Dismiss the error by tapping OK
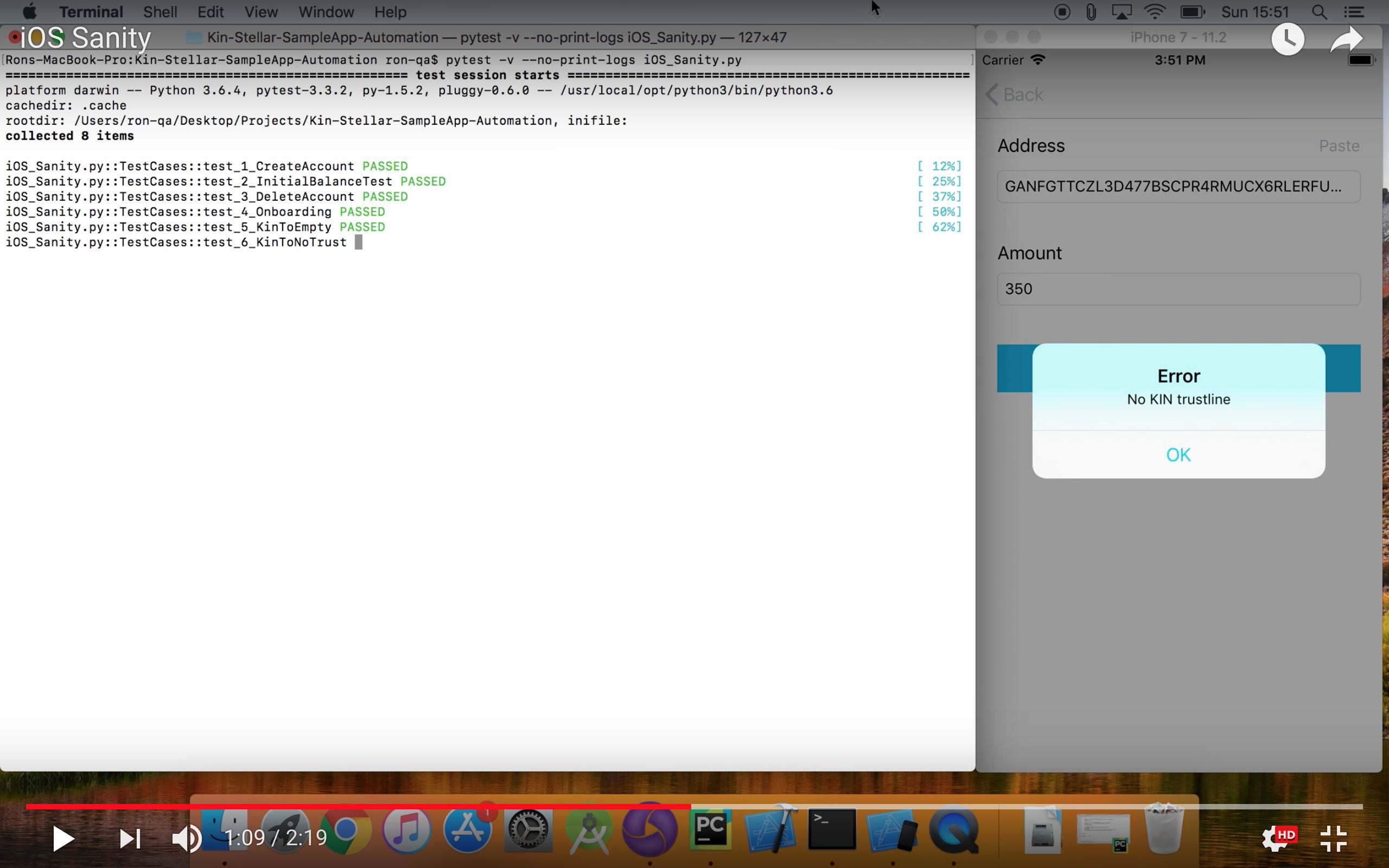Image resolution: width=1389 pixels, height=868 pixels. [x=1178, y=454]
